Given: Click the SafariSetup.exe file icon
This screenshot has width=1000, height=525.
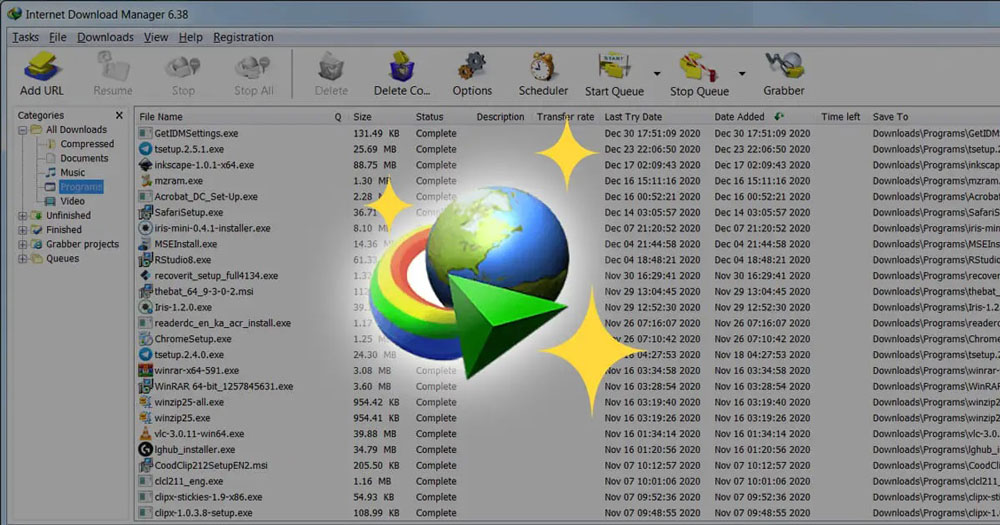Looking at the screenshot, I should click(145, 212).
